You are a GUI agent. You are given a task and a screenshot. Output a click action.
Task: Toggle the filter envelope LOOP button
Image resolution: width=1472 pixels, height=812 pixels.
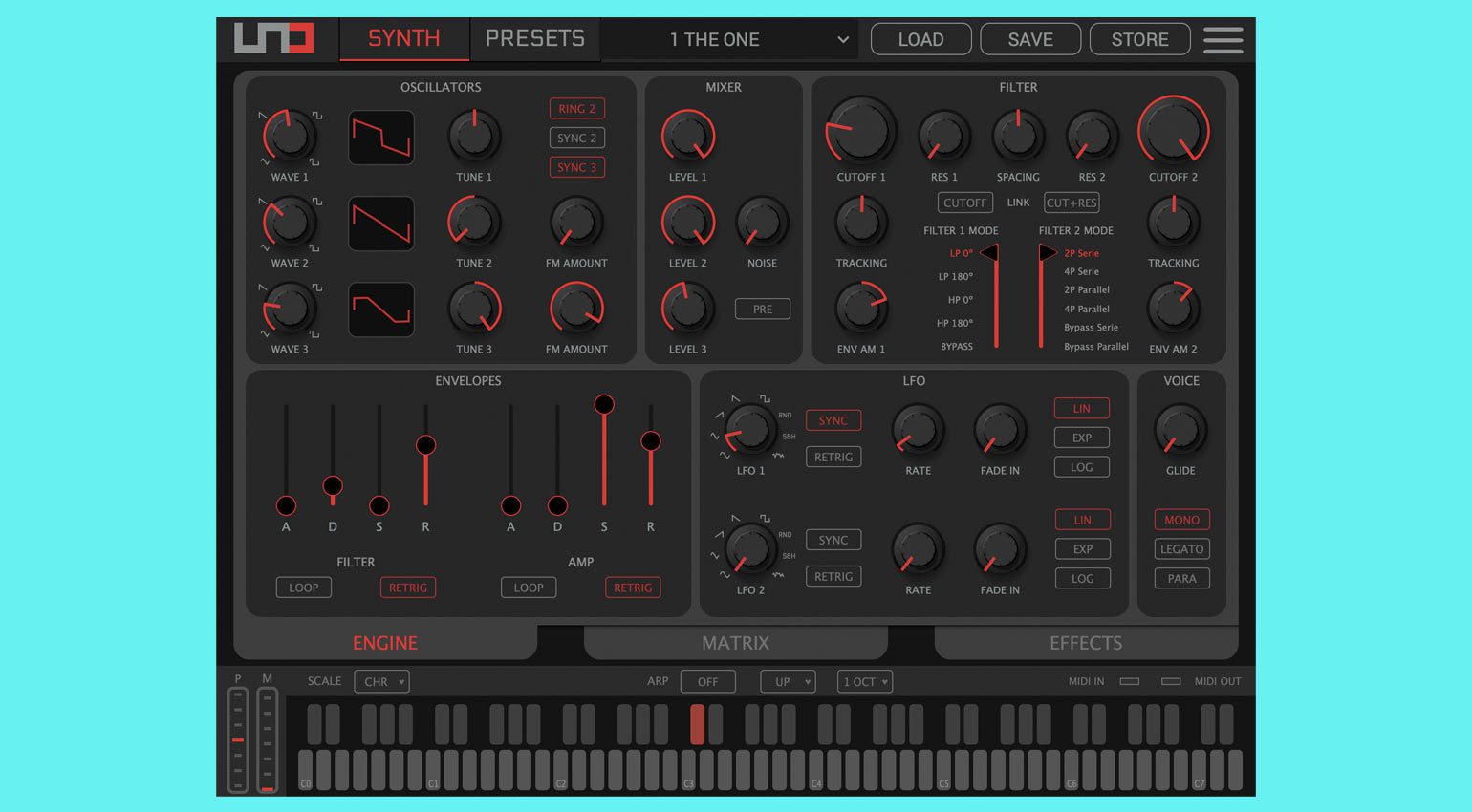(x=304, y=588)
